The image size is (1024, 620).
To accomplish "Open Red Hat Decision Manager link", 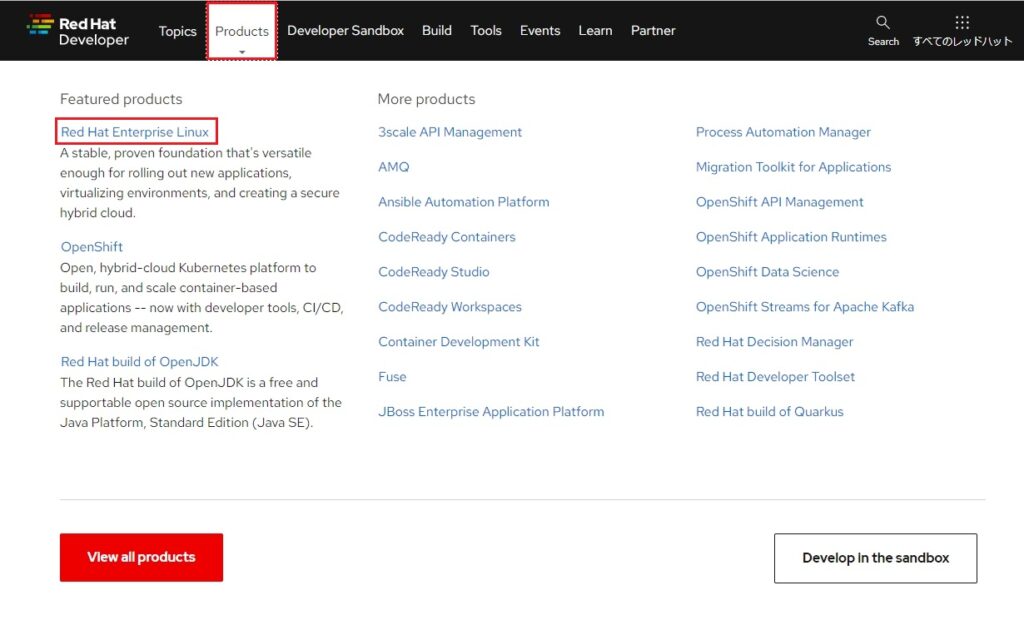I will pyautogui.click(x=775, y=342).
